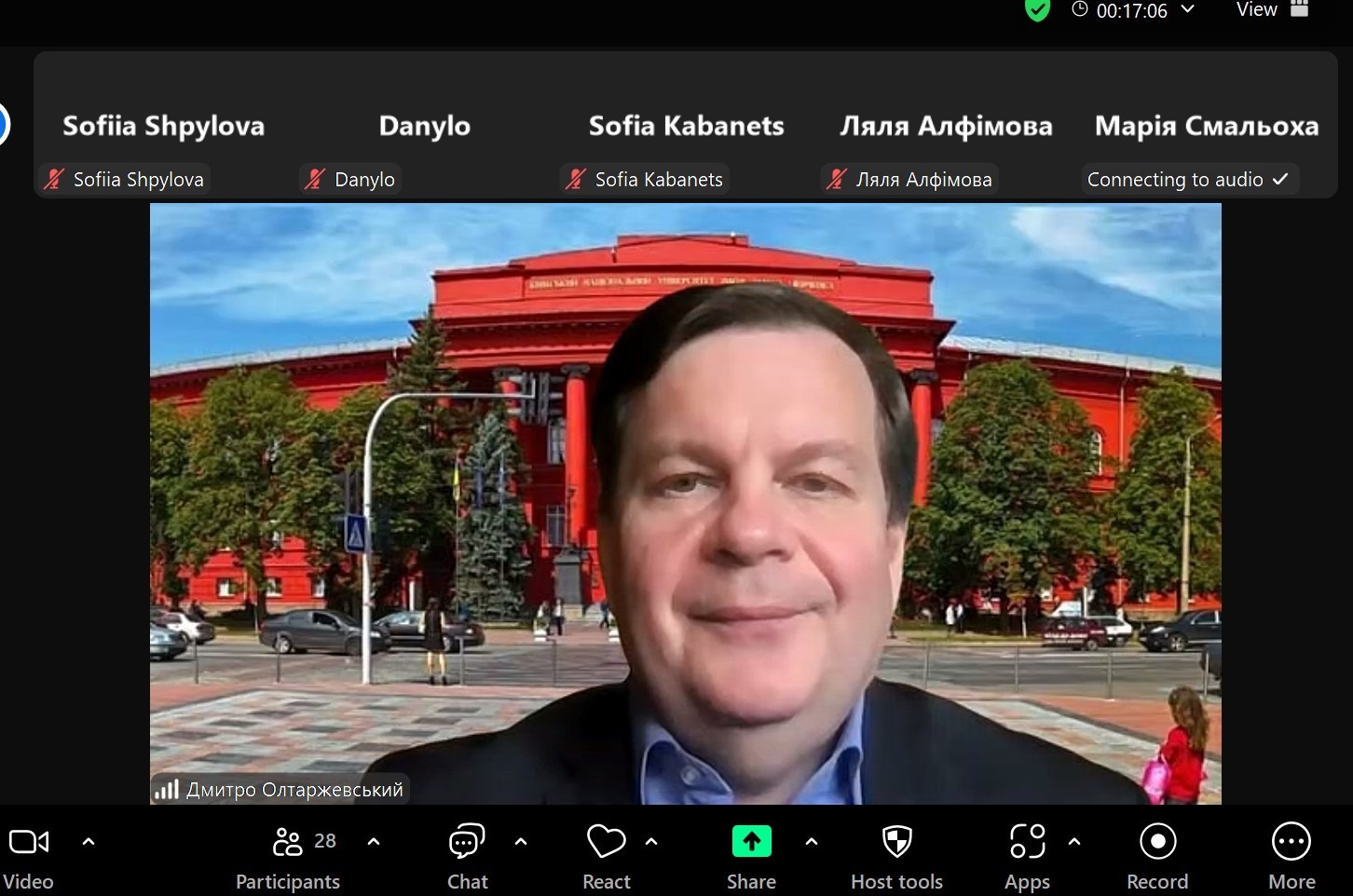Select Sofiia Shpylova's participant tile

[164, 125]
